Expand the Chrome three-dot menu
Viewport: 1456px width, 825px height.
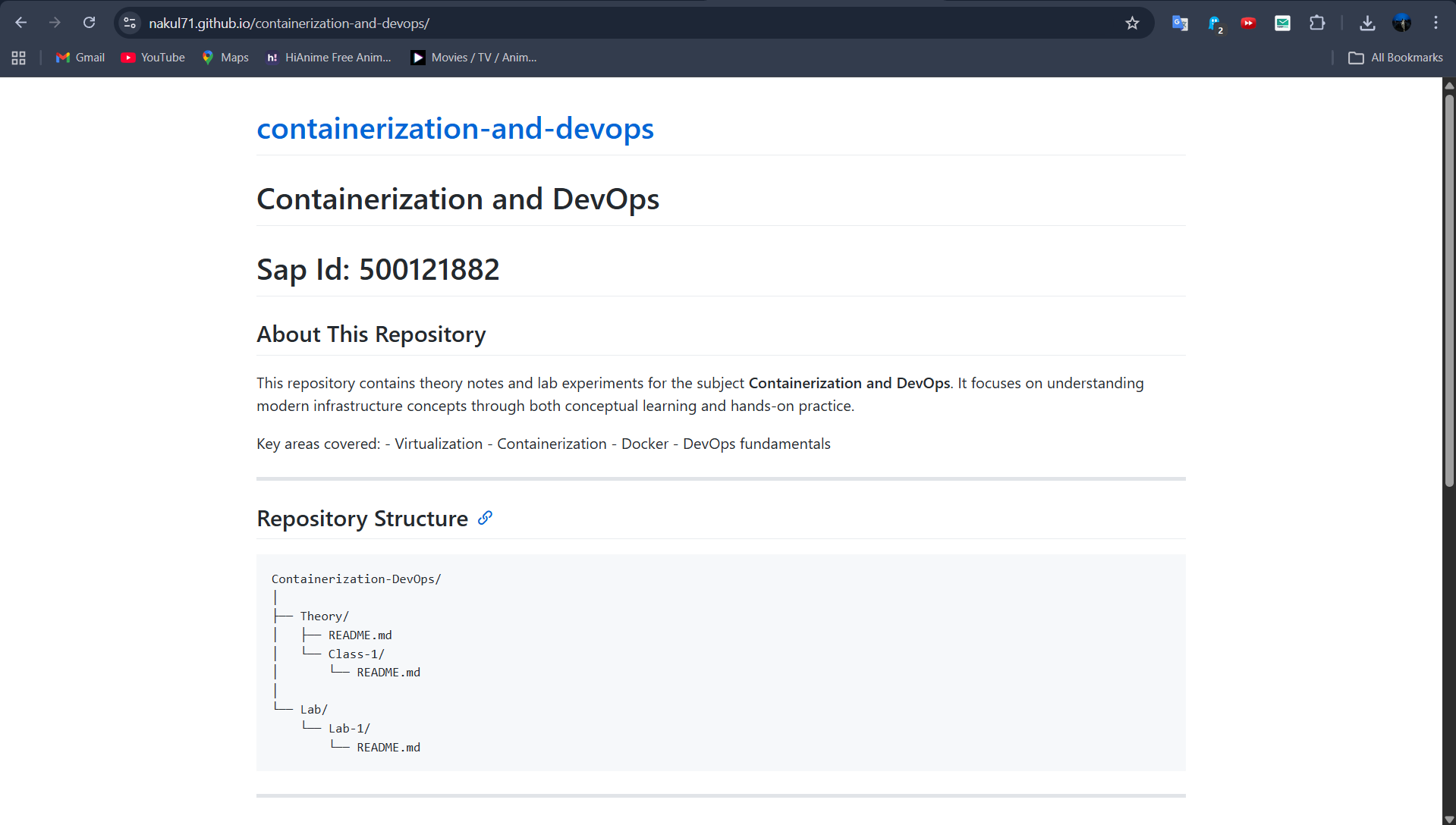(x=1436, y=23)
